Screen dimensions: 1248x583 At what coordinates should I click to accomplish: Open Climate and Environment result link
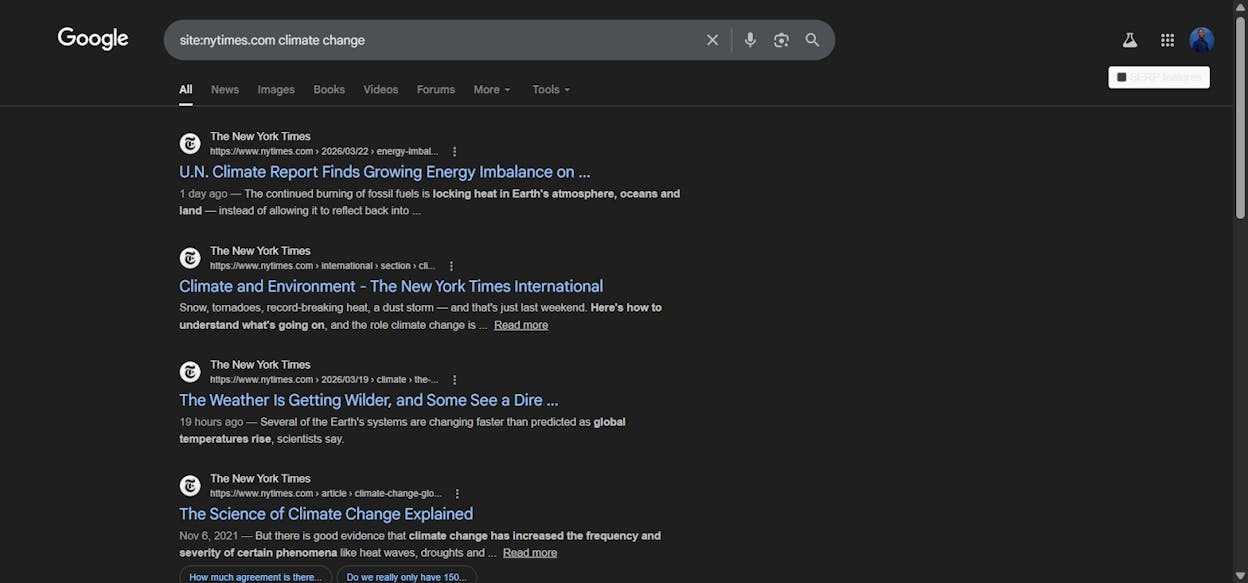(x=391, y=286)
